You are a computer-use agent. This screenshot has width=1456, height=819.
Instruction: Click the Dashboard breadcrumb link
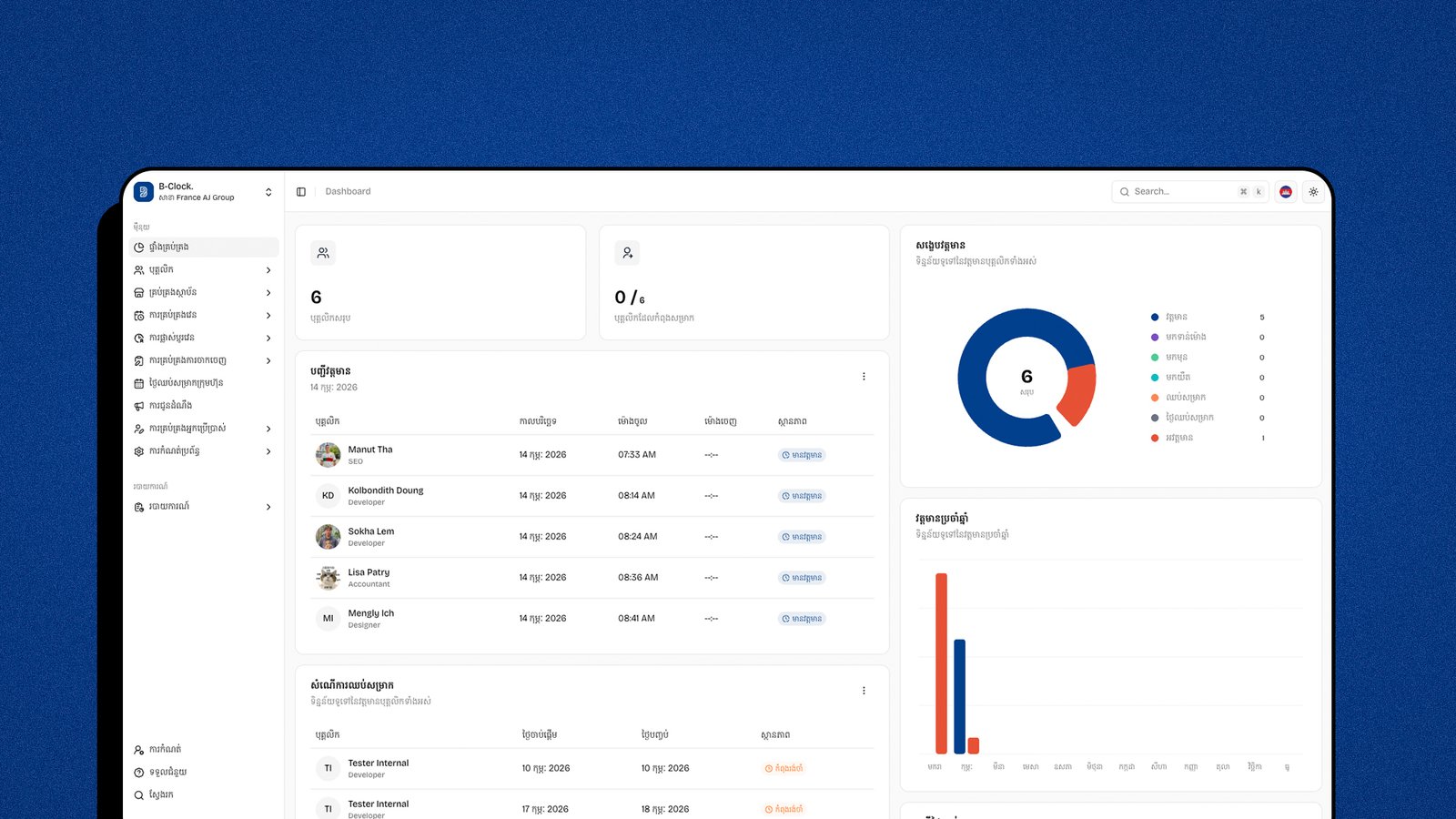click(348, 192)
